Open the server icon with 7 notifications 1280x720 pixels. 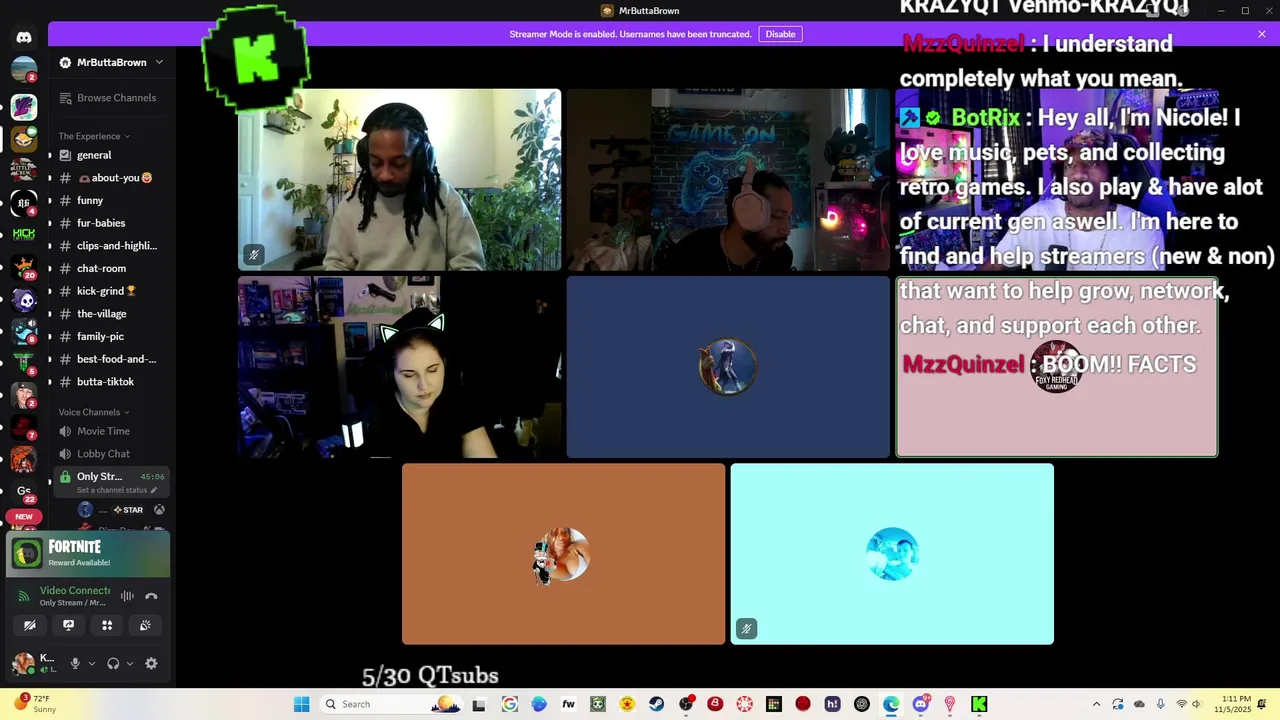tap(24, 426)
